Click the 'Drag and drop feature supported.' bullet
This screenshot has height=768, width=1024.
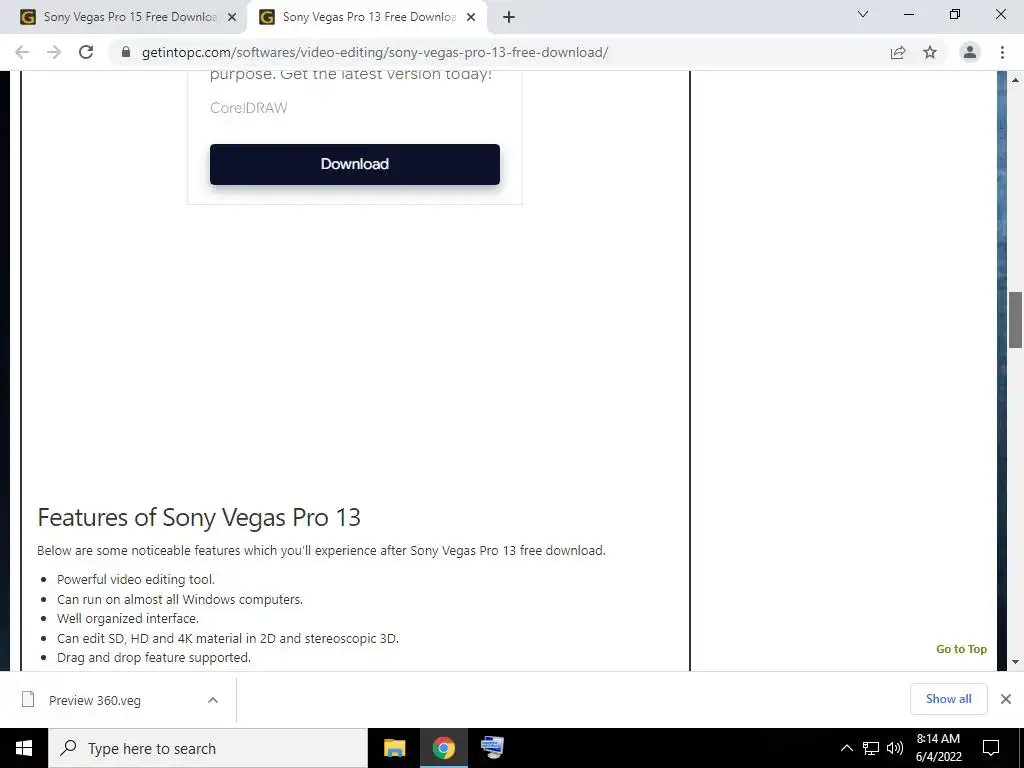(153, 658)
